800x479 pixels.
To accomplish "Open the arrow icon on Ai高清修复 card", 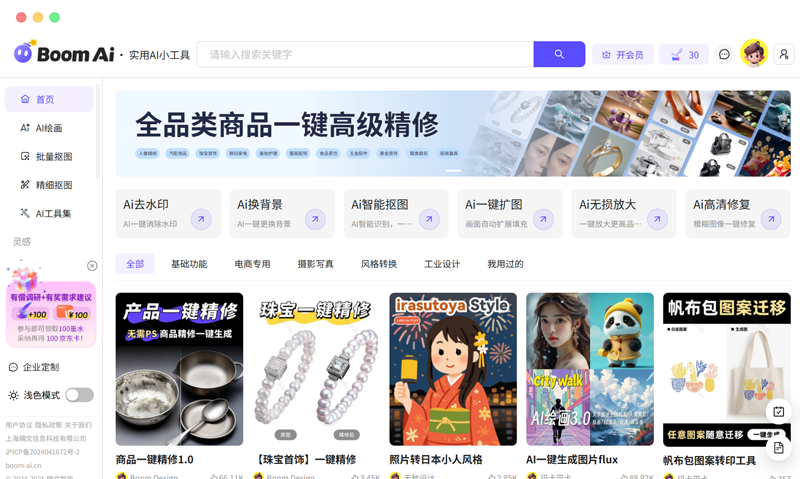I will point(771,219).
